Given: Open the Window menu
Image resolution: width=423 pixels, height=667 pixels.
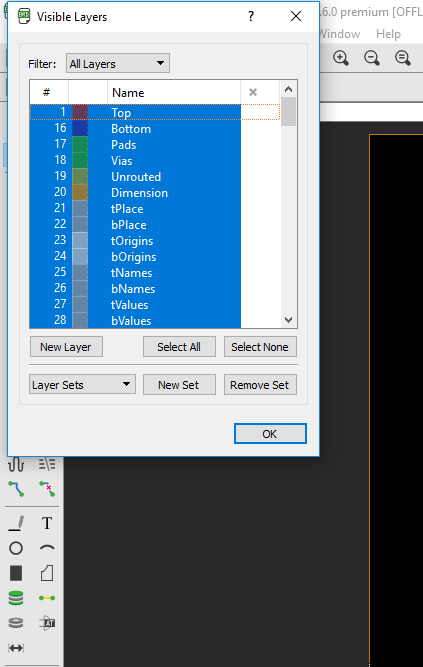Looking at the screenshot, I should tap(340, 34).
